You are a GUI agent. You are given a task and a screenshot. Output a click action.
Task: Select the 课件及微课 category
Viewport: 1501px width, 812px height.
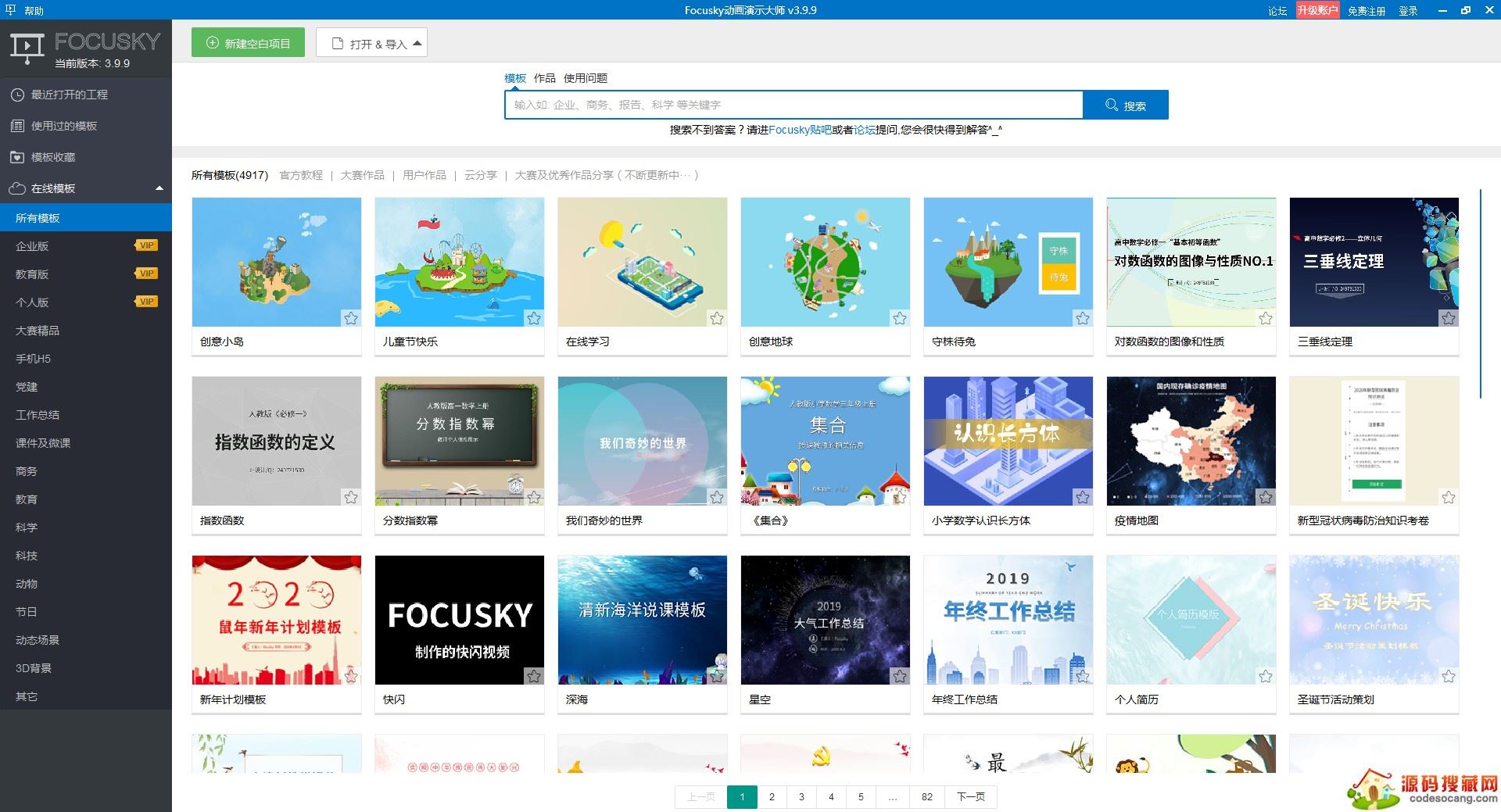[86, 443]
